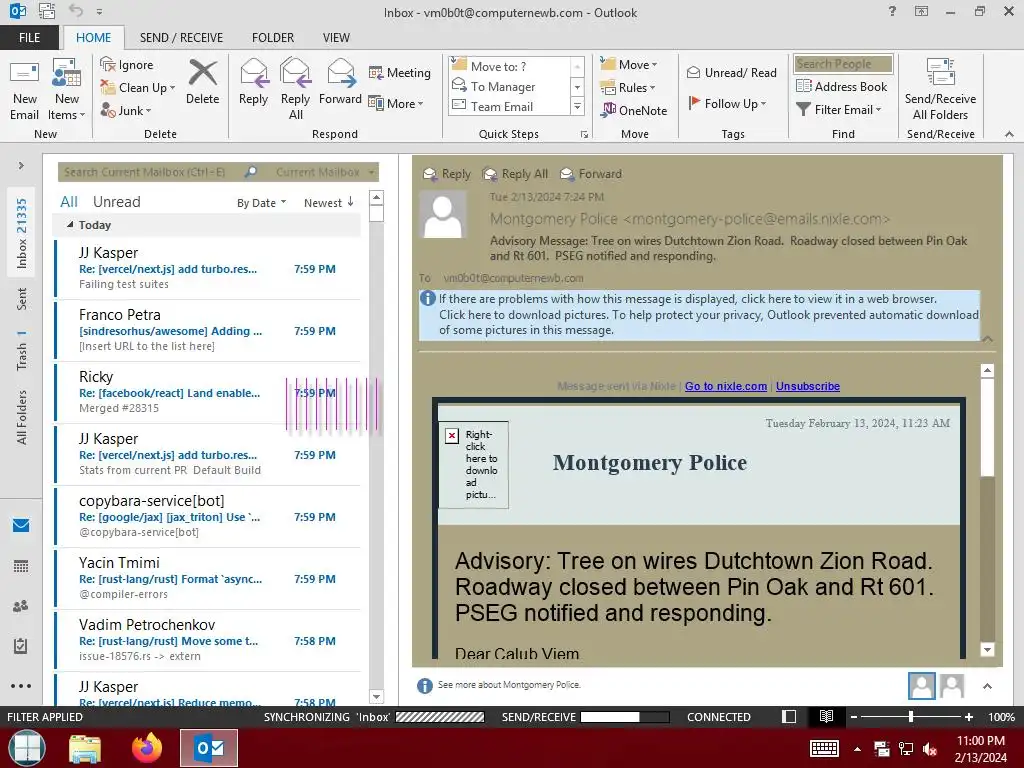Open the Filter Email dropdown
This screenshot has height=768, width=1024.
tap(839, 110)
